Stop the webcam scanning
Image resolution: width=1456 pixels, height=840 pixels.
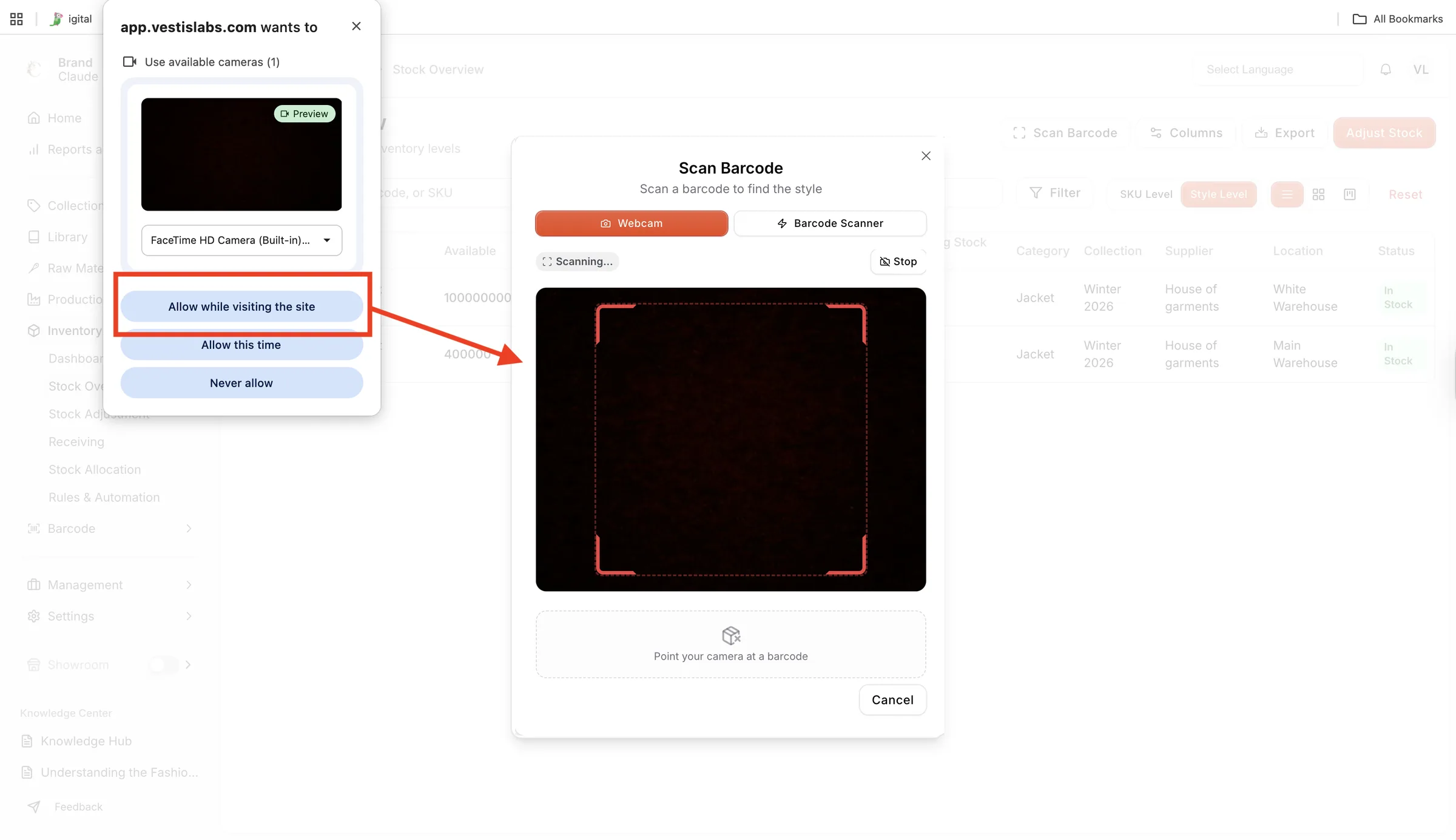(x=898, y=262)
